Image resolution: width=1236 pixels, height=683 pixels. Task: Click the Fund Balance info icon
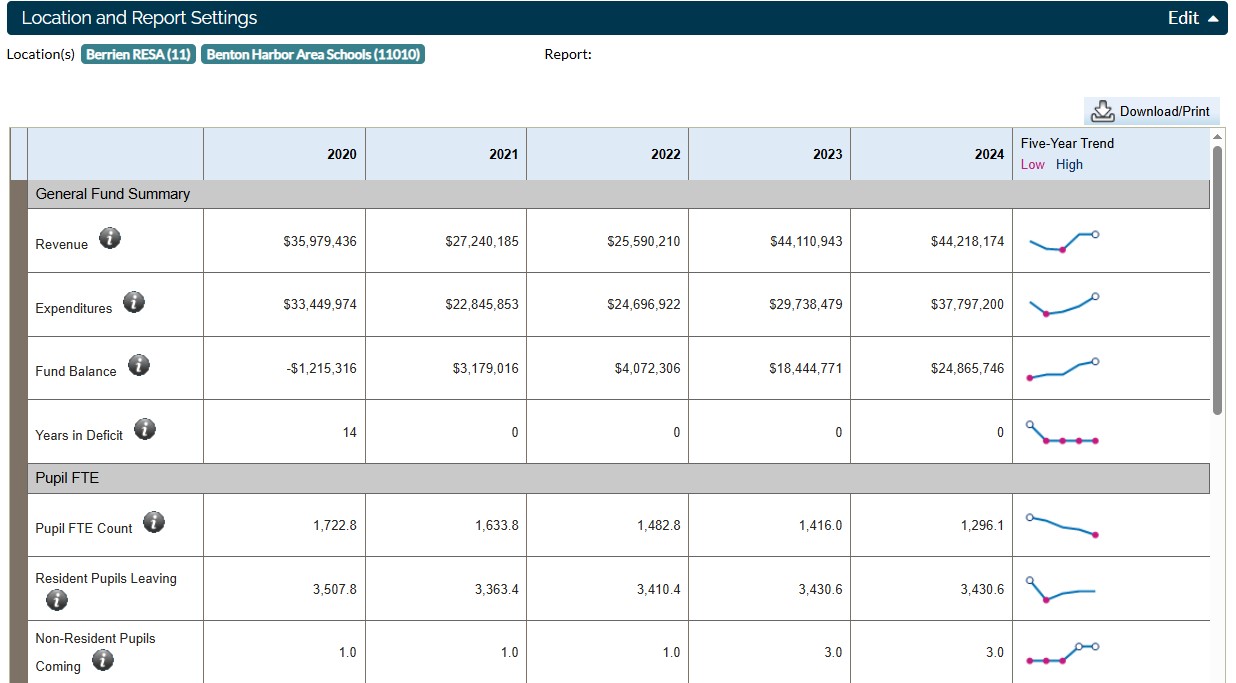click(x=139, y=365)
